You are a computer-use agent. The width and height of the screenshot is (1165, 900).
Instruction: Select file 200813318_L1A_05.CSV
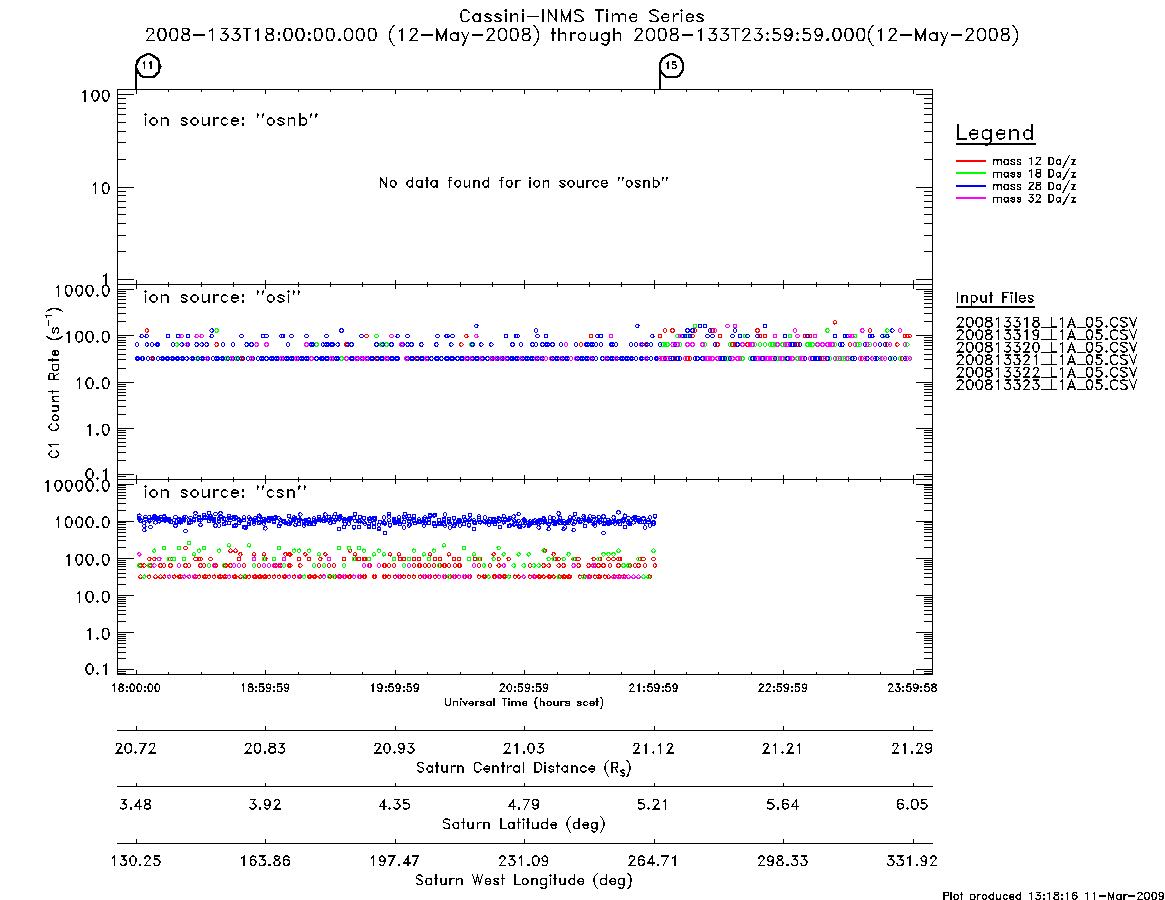coord(1046,323)
